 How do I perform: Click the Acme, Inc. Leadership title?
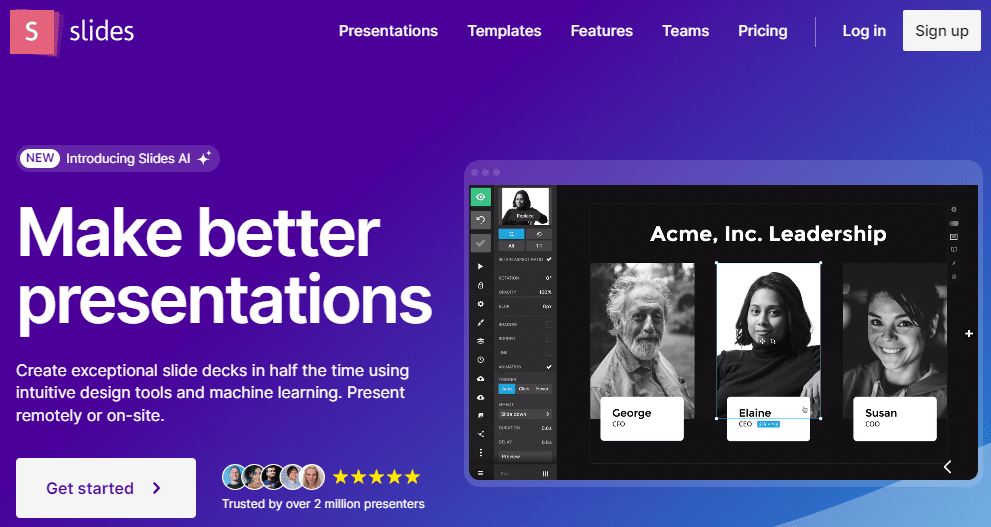tap(768, 234)
